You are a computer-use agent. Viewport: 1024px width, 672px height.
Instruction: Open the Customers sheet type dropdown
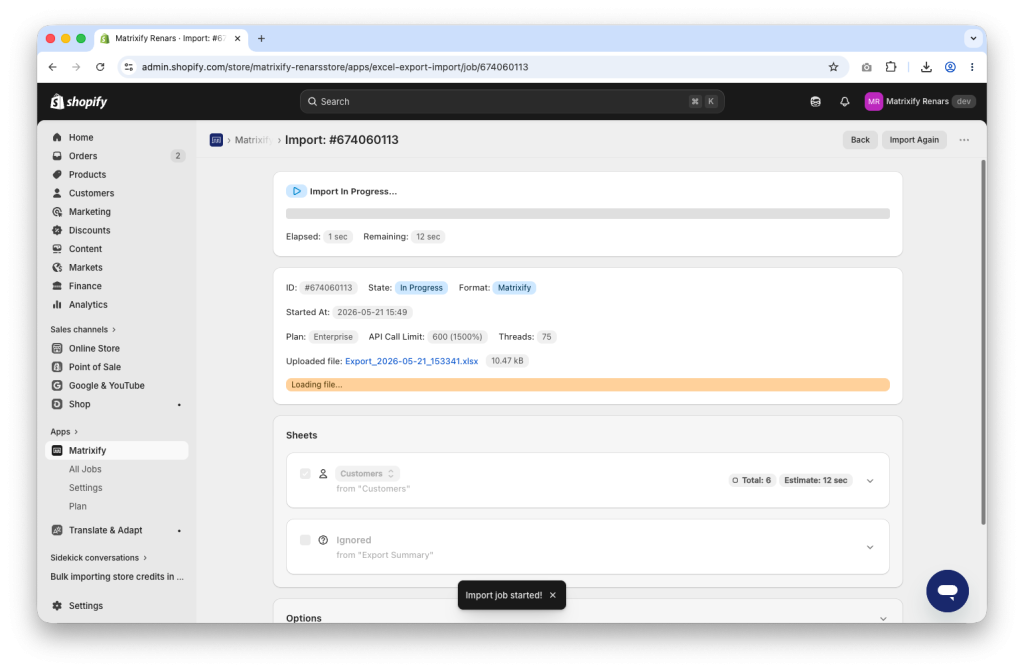click(x=367, y=473)
